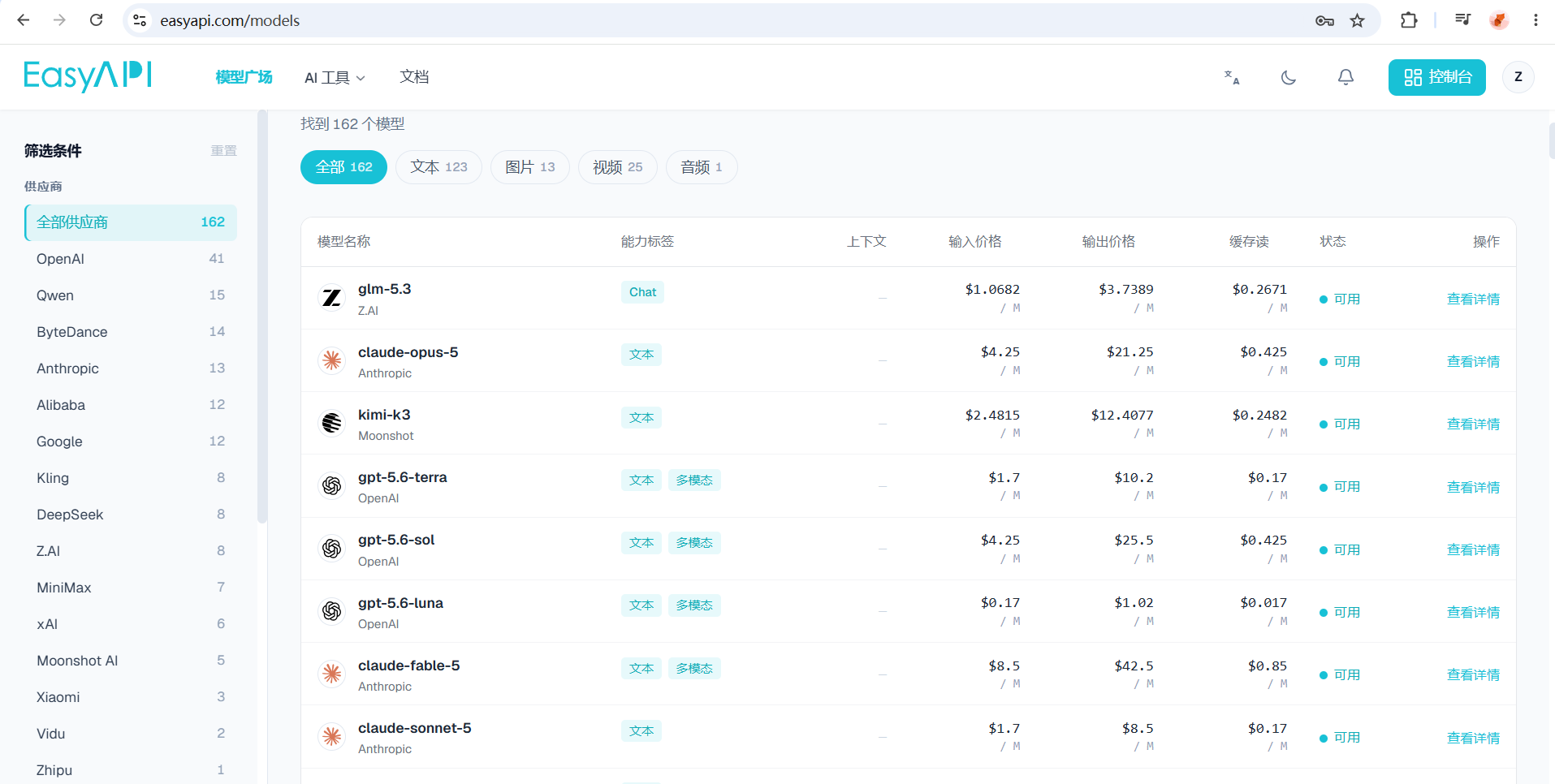Filter providers by Moonshot AI
The height and width of the screenshot is (784, 1555).
pyautogui.click(x=131, y=661)
